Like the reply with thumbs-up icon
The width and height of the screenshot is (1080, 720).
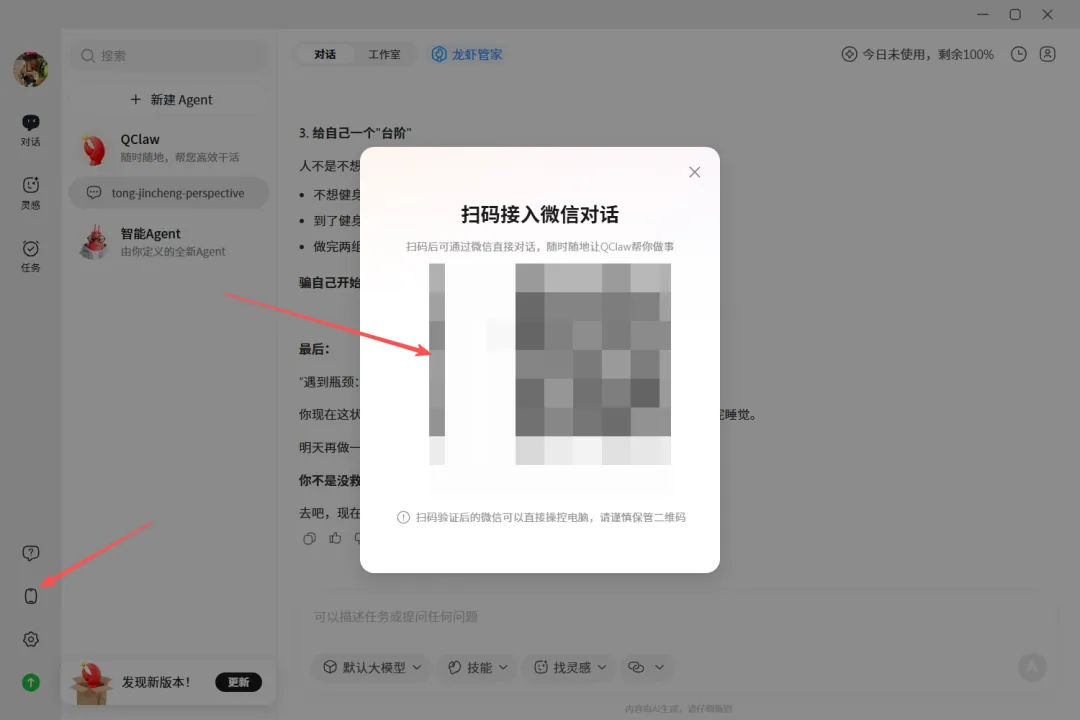335,538
